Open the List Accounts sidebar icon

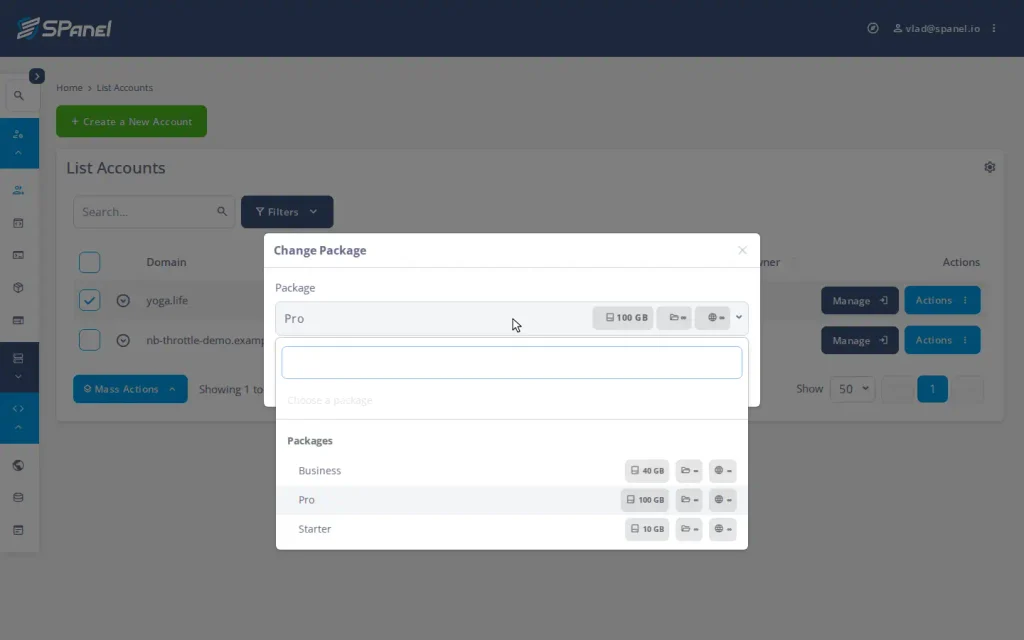pos(18,190)
